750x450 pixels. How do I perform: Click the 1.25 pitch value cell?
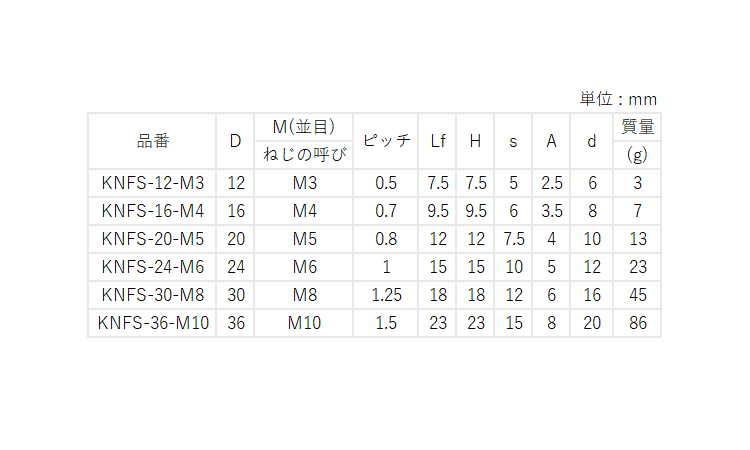(x=386, y=295)
